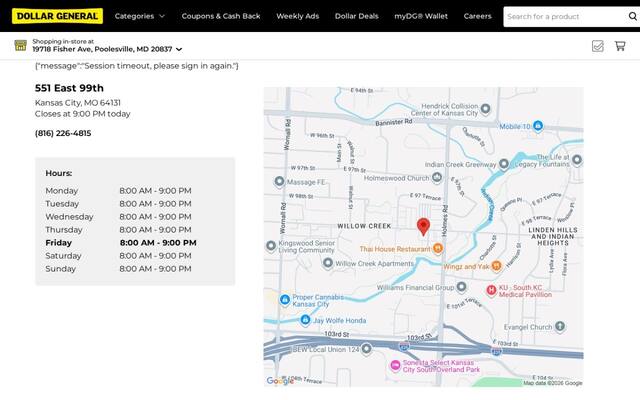The image size is (640, 400).
Task: Click the Kingswood Senior Living Community marker
Action: tap(271, 246)
